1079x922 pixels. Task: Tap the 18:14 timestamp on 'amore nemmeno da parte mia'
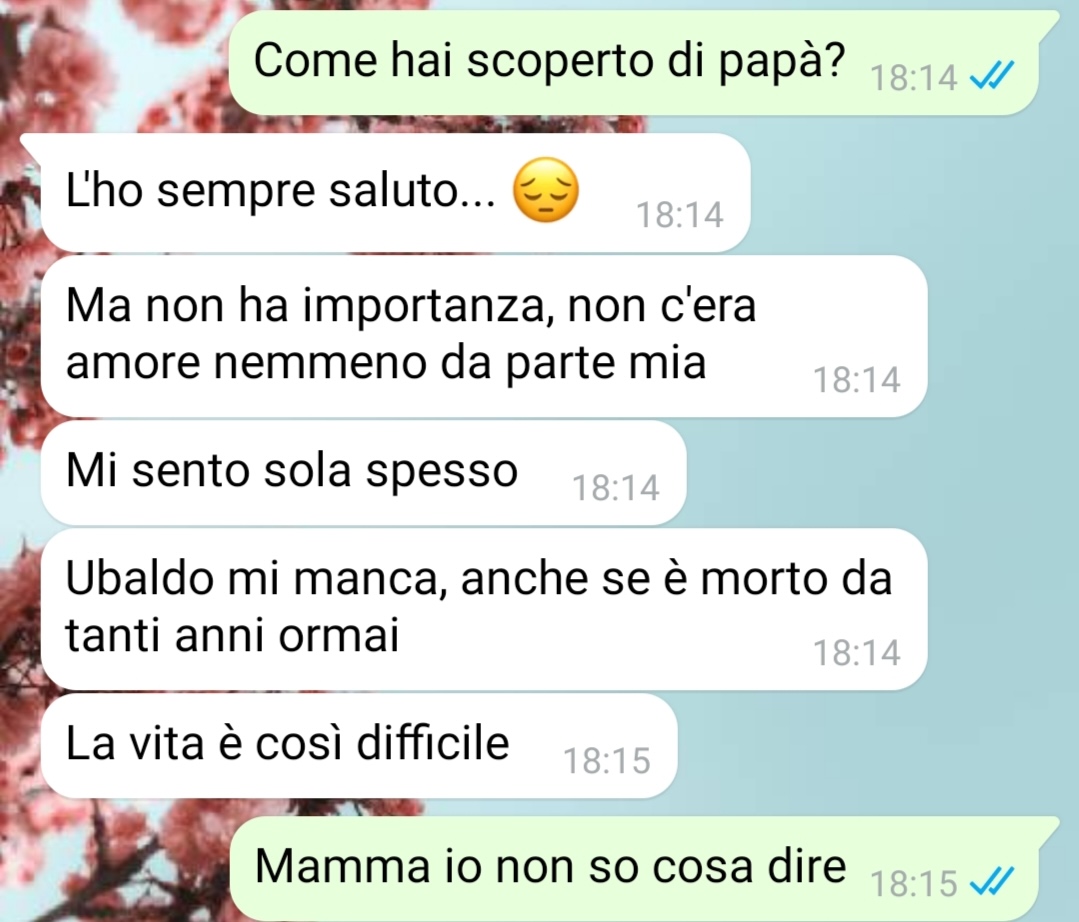(x=856, y=380)
